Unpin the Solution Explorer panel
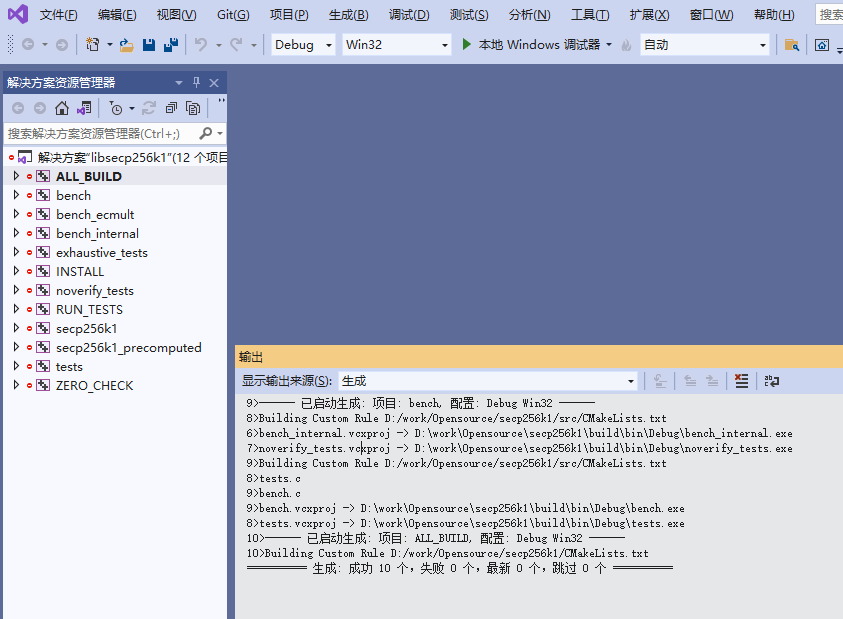 [x=196, y=82]
